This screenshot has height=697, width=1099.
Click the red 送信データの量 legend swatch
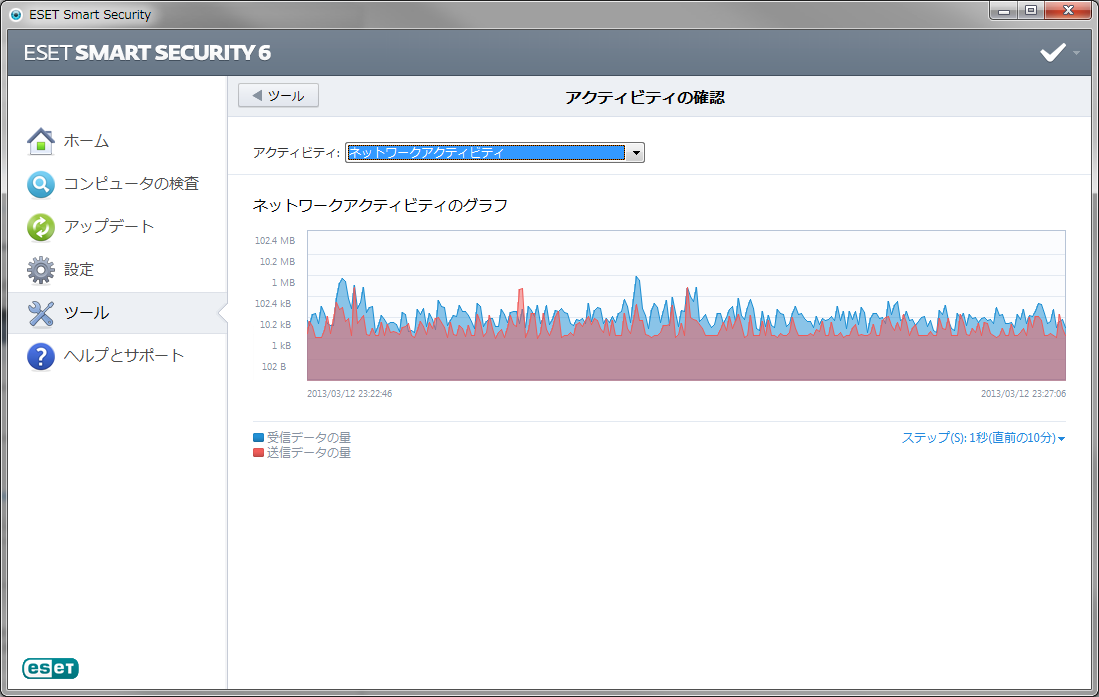pos(258,453)
